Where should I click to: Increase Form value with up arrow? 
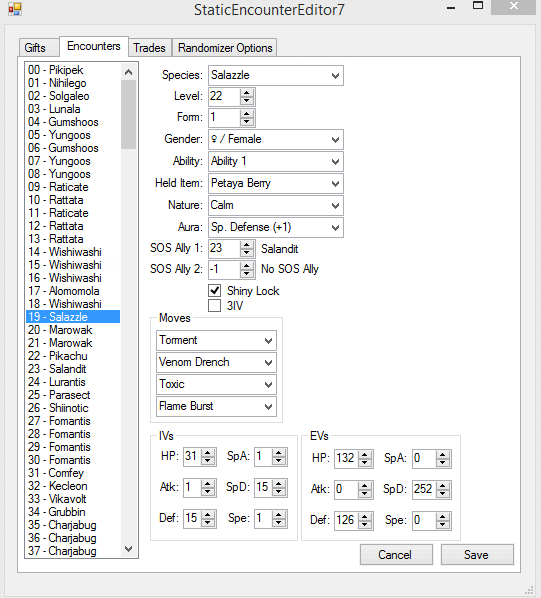(x=247, y=113)
